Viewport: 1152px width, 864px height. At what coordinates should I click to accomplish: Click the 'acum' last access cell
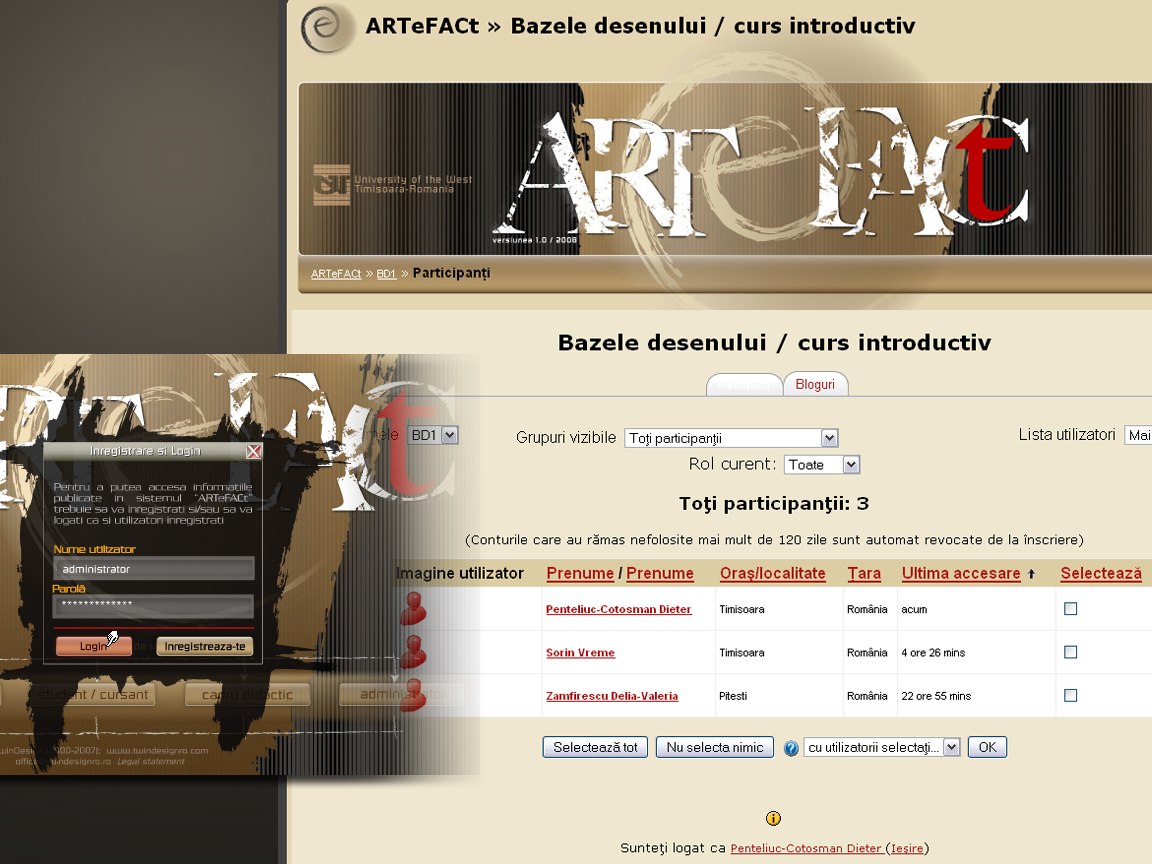point(914,609)
